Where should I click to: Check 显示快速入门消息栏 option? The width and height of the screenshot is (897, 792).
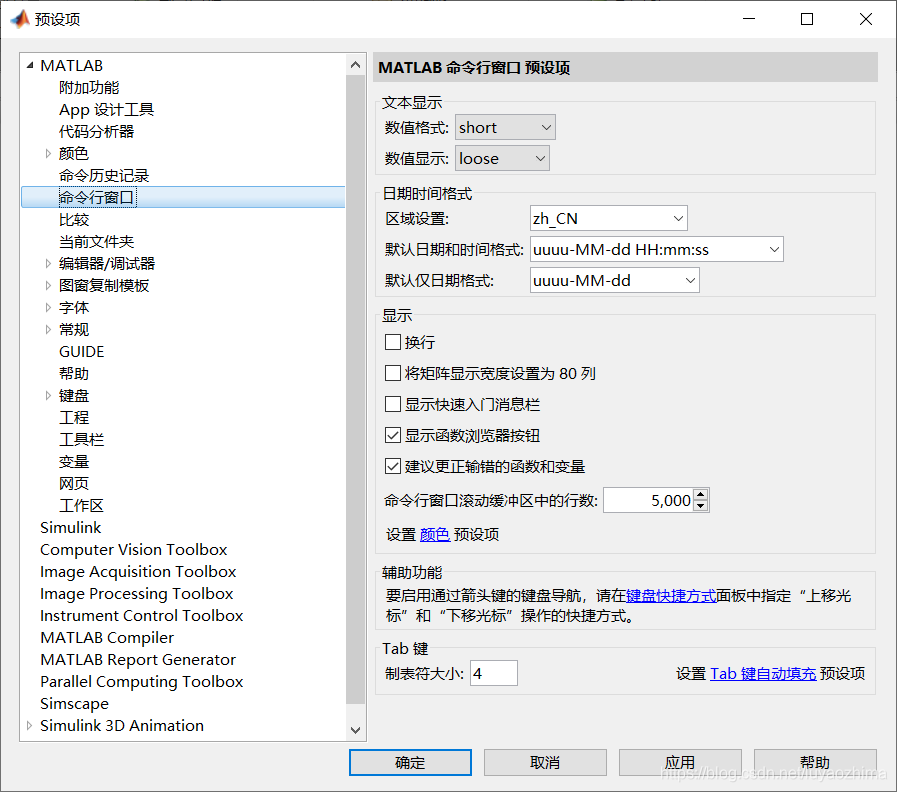[392, 404]
